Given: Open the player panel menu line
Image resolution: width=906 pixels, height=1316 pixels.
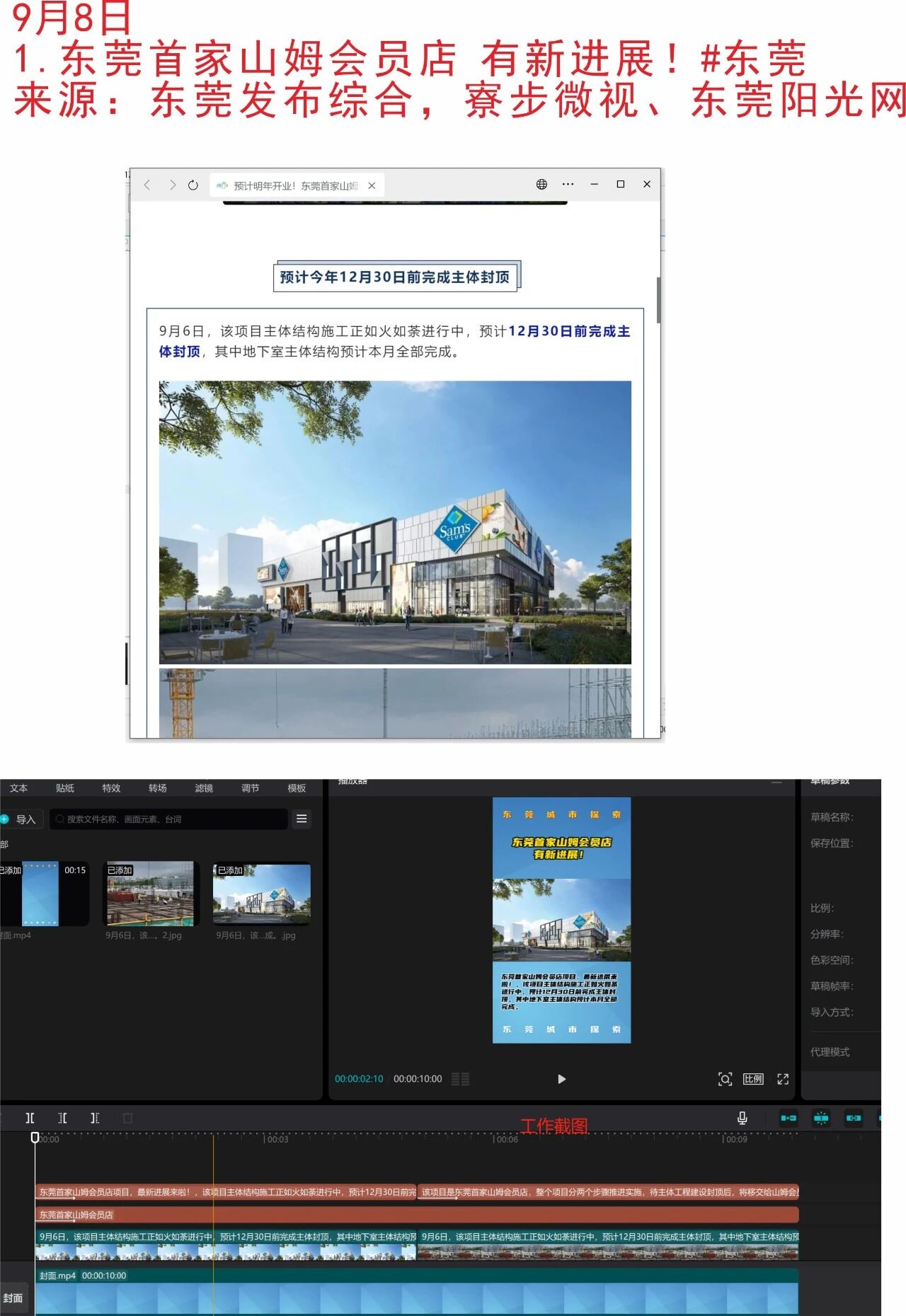Looking at the screenshot, I should point(776,783).
